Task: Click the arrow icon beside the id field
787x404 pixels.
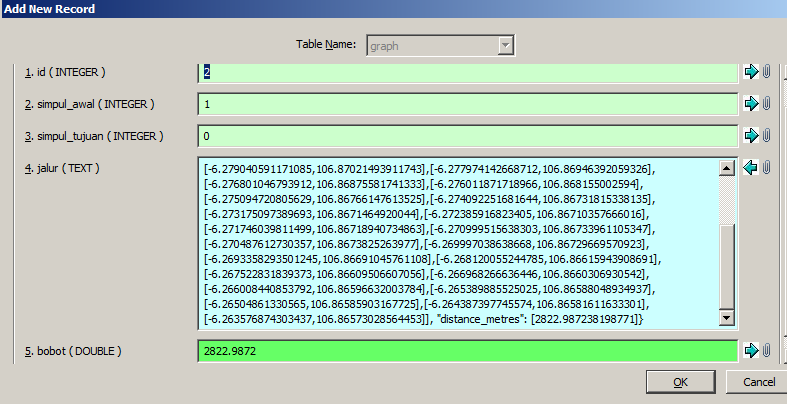Action: click(752, 72)
